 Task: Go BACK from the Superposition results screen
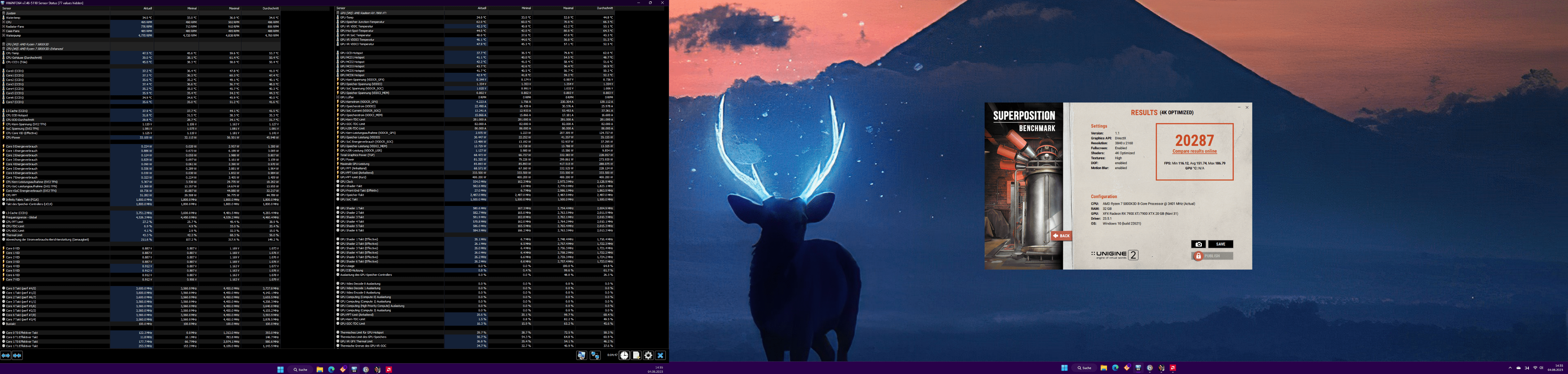(1062, 235)
